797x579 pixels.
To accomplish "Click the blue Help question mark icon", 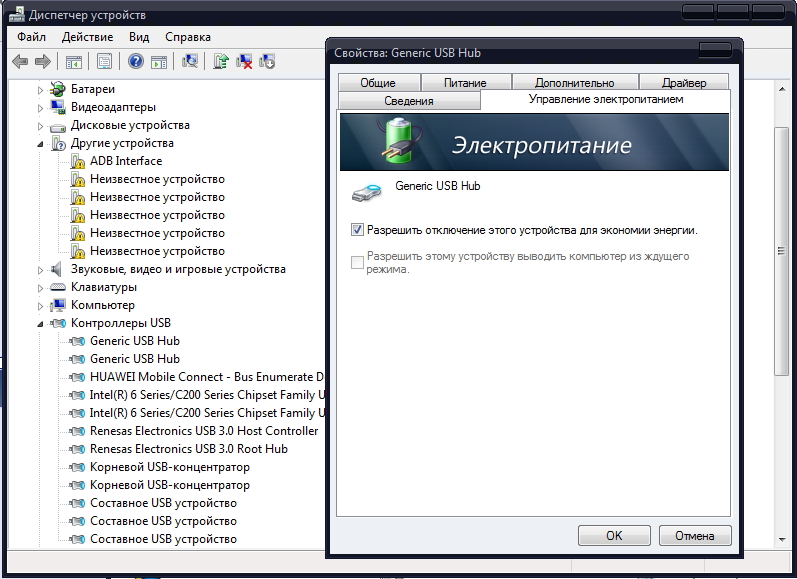I will [x=135, y=62].
